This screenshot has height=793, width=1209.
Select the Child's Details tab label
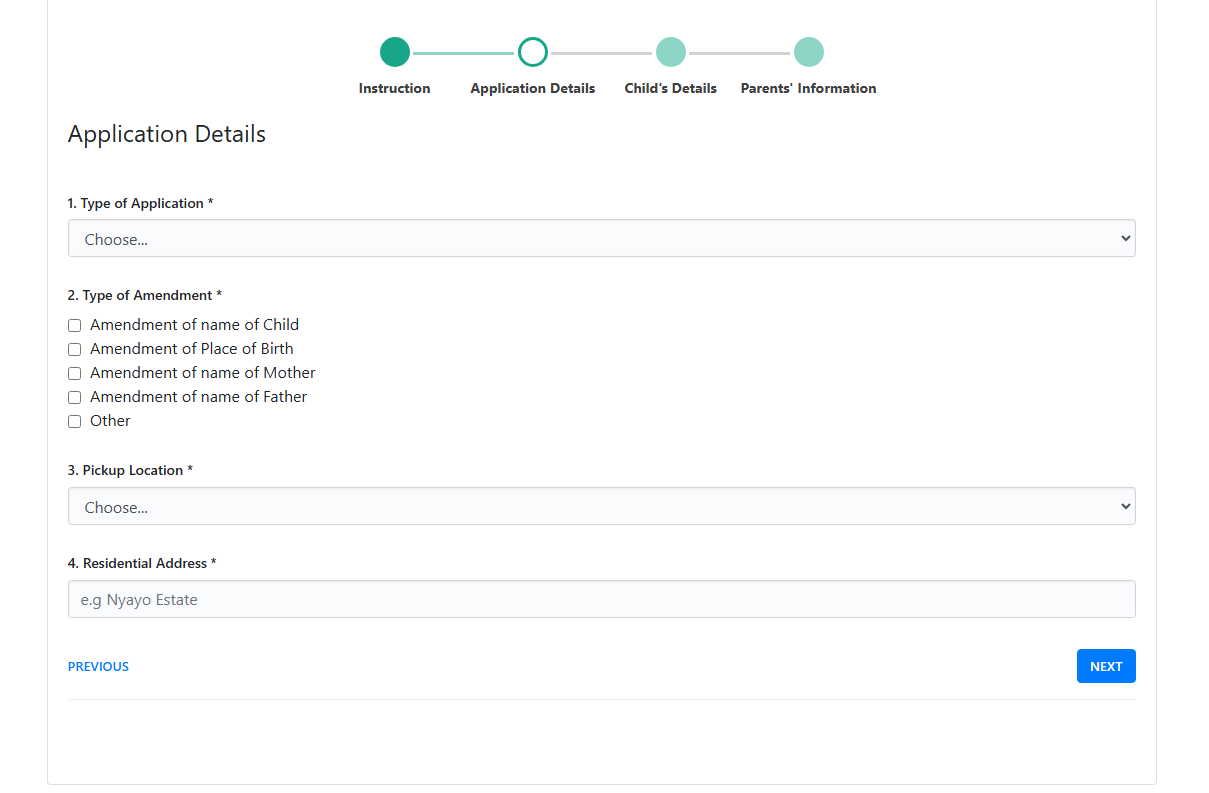670,88
